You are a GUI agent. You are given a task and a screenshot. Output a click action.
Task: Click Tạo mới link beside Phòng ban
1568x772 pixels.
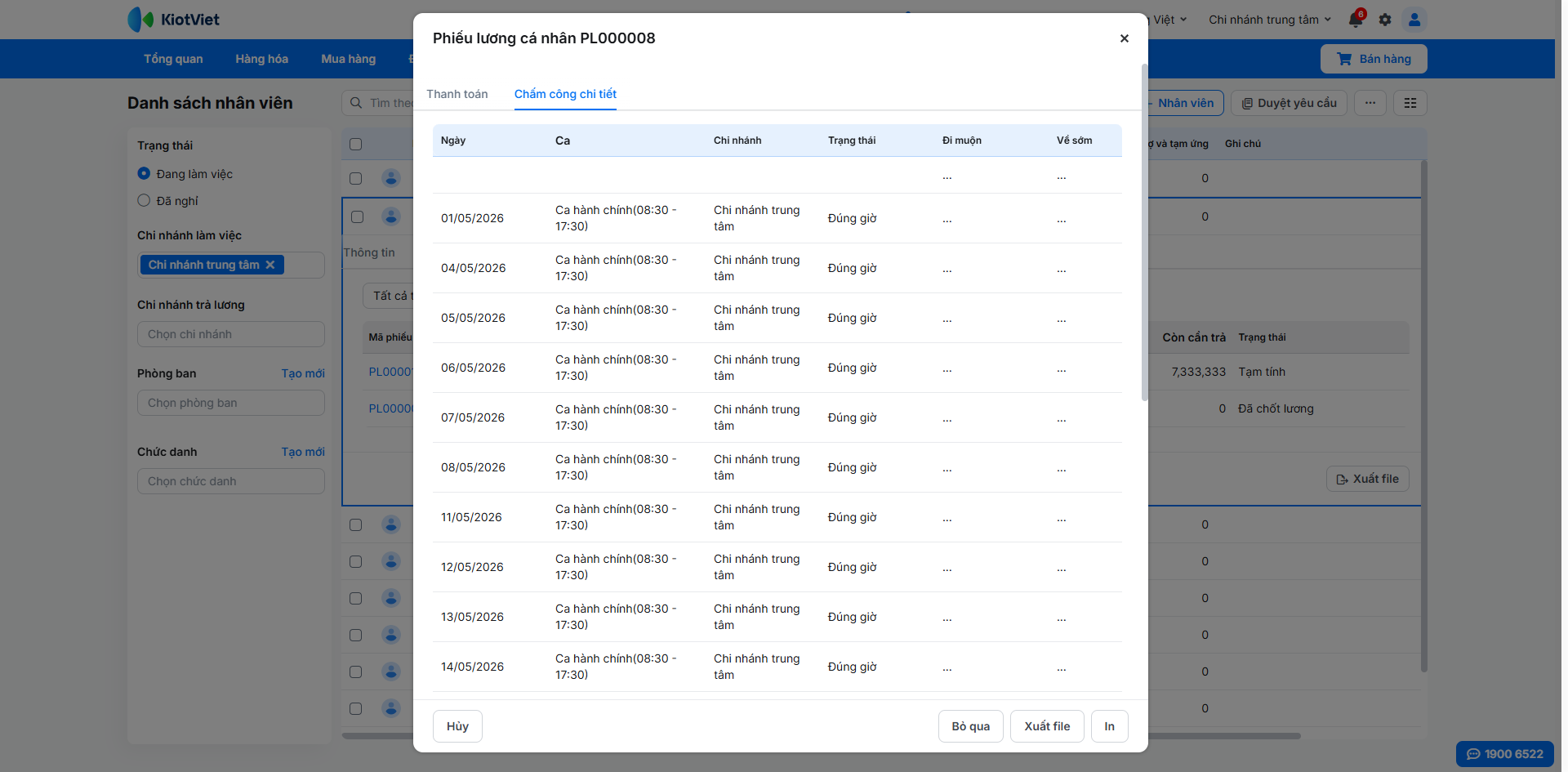(x=303, y=373)
